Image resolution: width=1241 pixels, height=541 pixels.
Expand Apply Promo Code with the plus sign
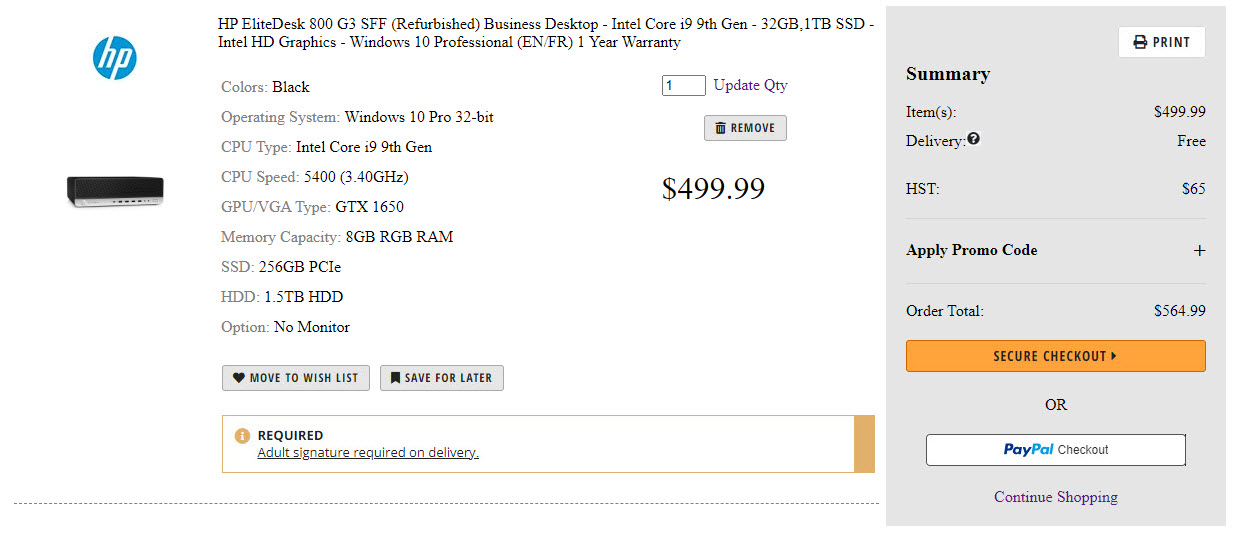coord(1199,251)
